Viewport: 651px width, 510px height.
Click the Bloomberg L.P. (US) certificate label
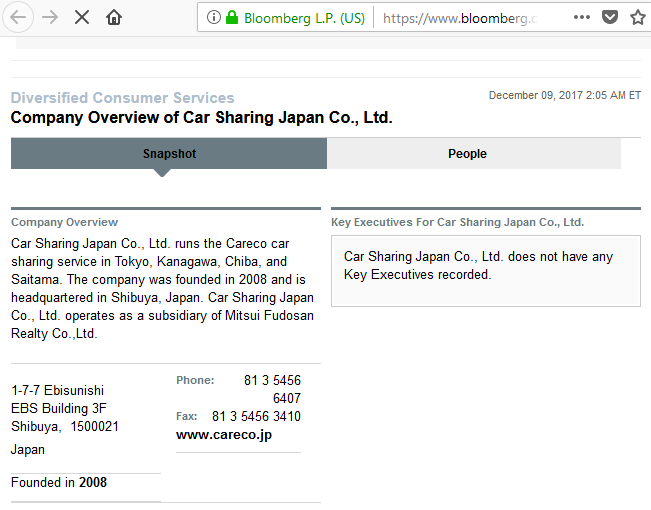304,18
